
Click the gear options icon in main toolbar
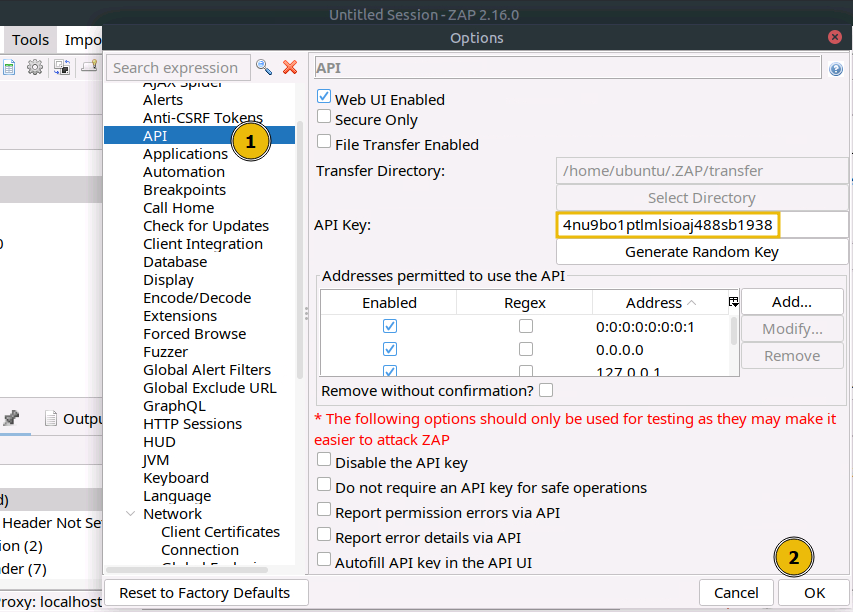click(35, 67)
